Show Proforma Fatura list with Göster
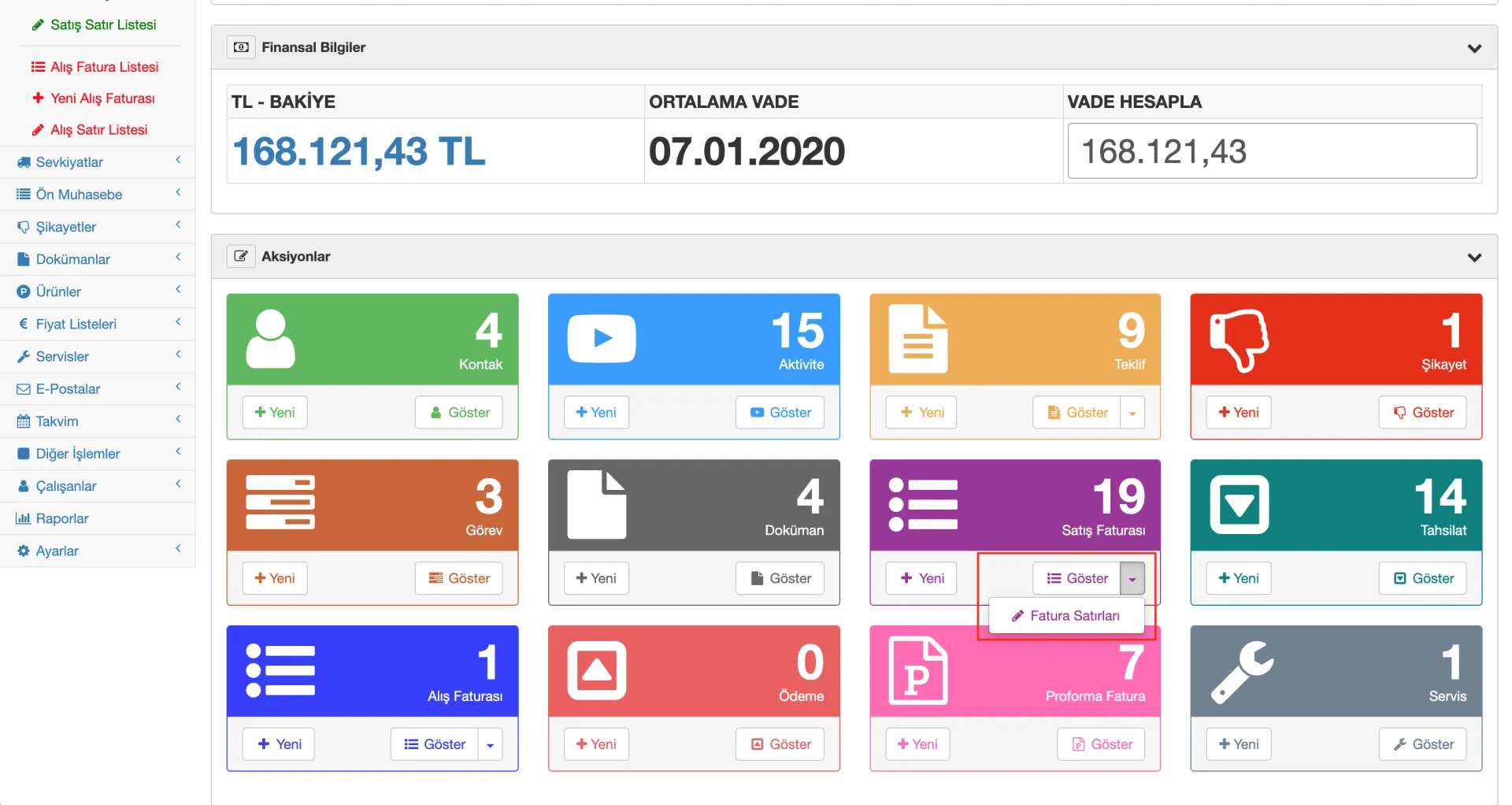Screen dimensions: 1512x805 (1101, 744)
